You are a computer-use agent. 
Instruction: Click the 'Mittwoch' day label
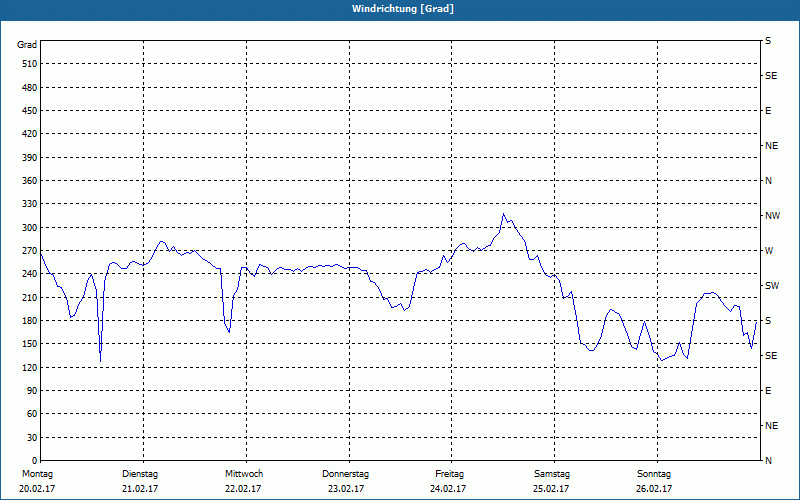click(x=244, y=474)
